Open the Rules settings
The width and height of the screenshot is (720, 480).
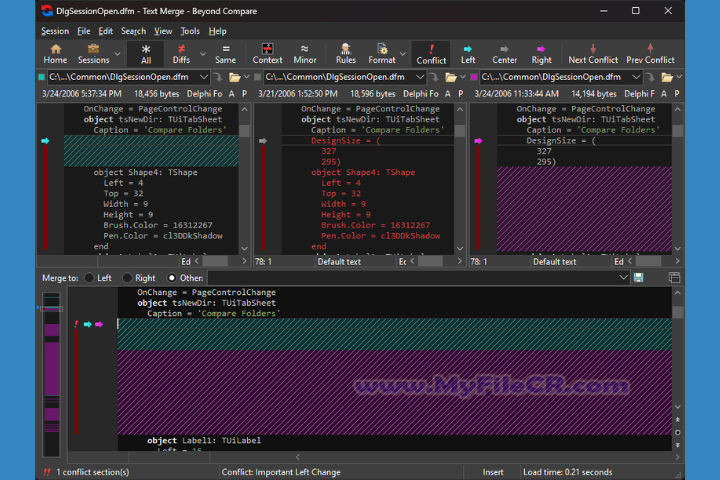click(345, 54)
